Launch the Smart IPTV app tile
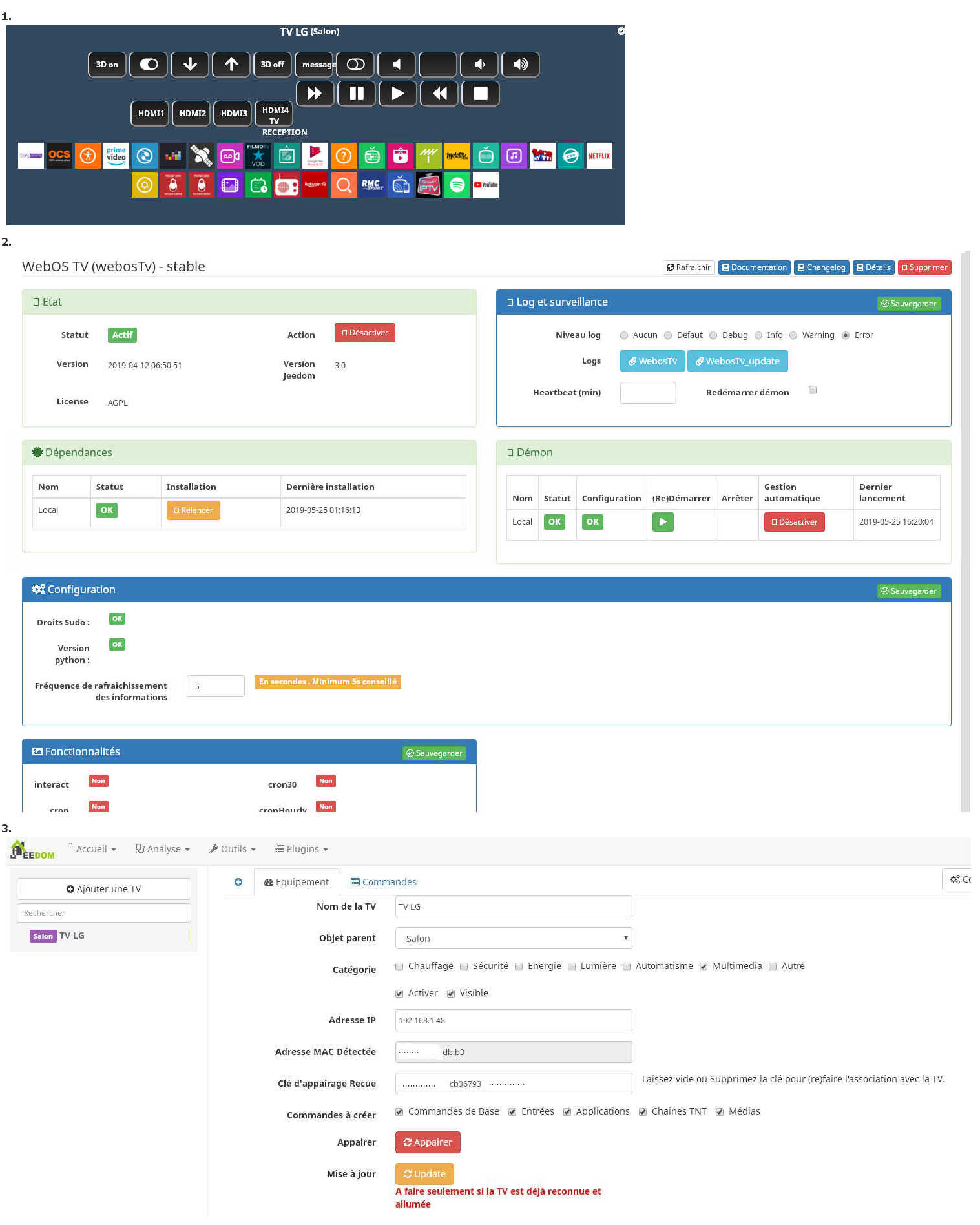Image resolution: width=980 pixels, height=1225 pixels. (429, 185)
